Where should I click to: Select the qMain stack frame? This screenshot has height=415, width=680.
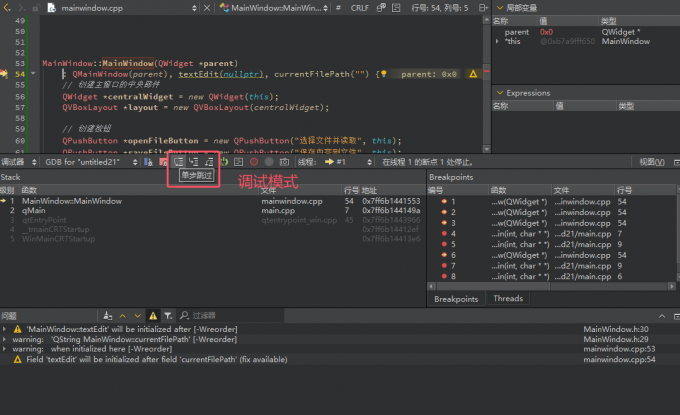[33, 210]
